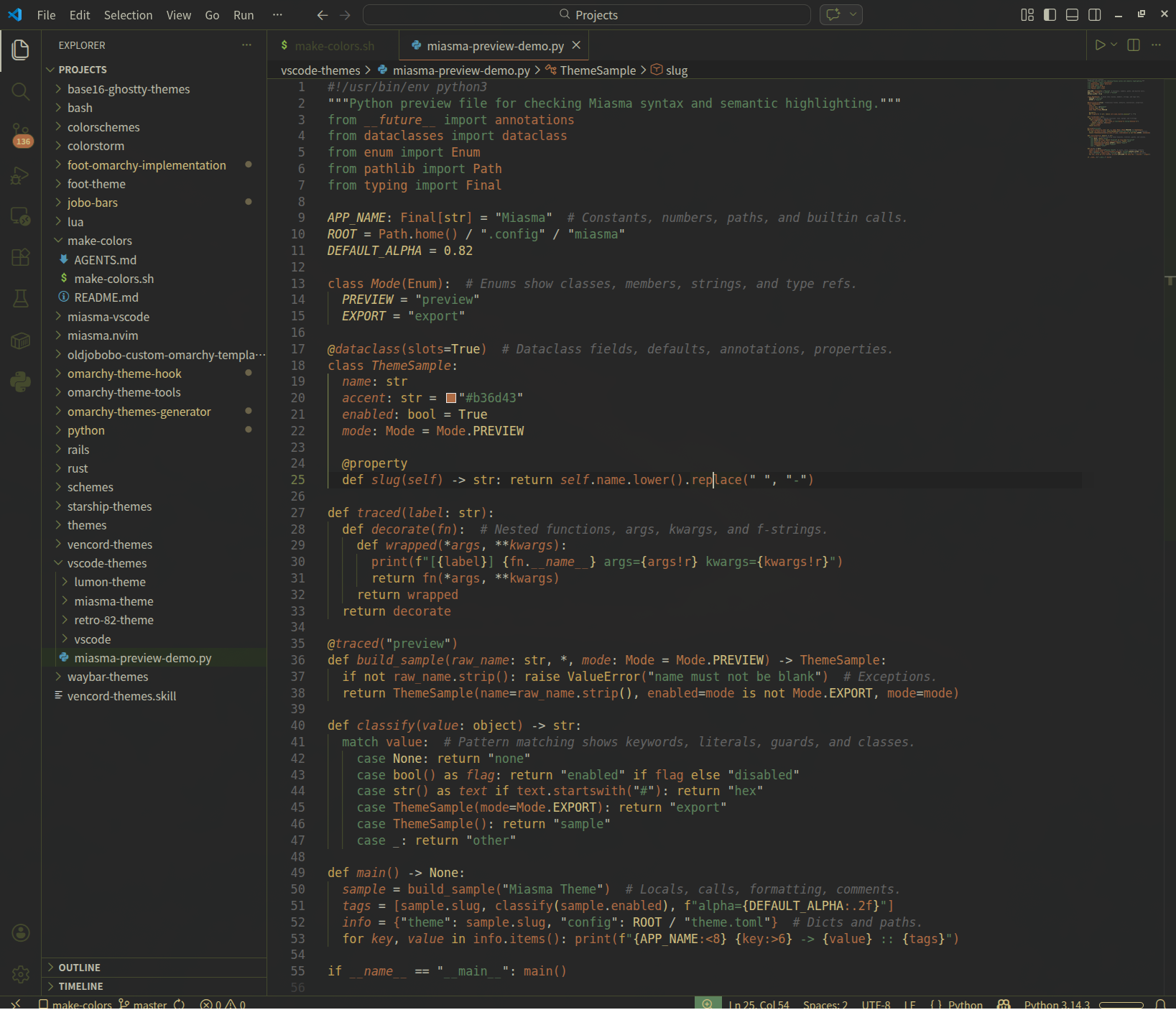The image size is (1176, 1015).
Task: Expand the miasma-theme folder
Action: pos(154,601)
